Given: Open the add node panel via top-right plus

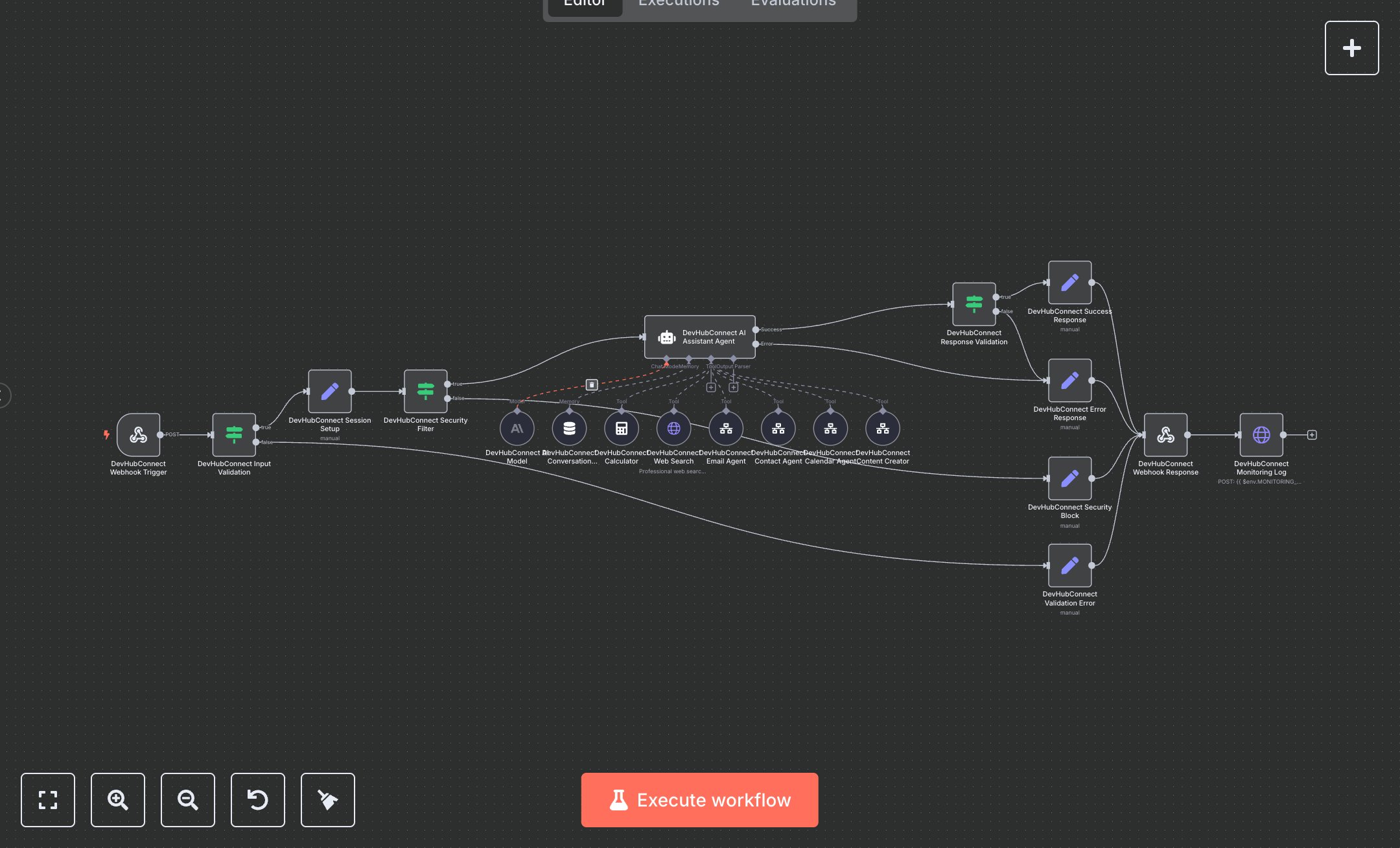Looking at the screenshot, I should [1351, 47].
